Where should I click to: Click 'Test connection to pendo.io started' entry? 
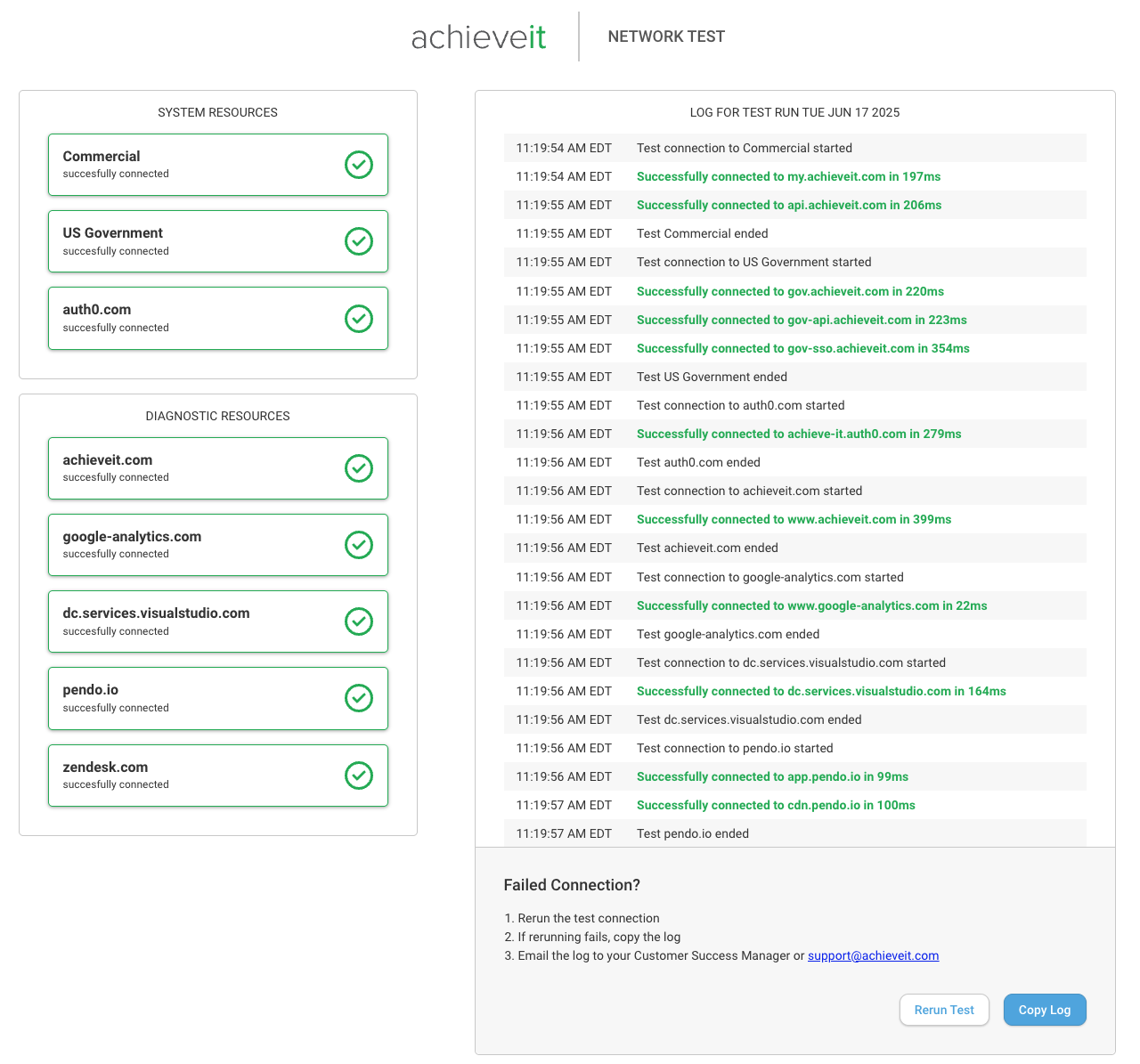pyautogui.click(x=795, y=748)
